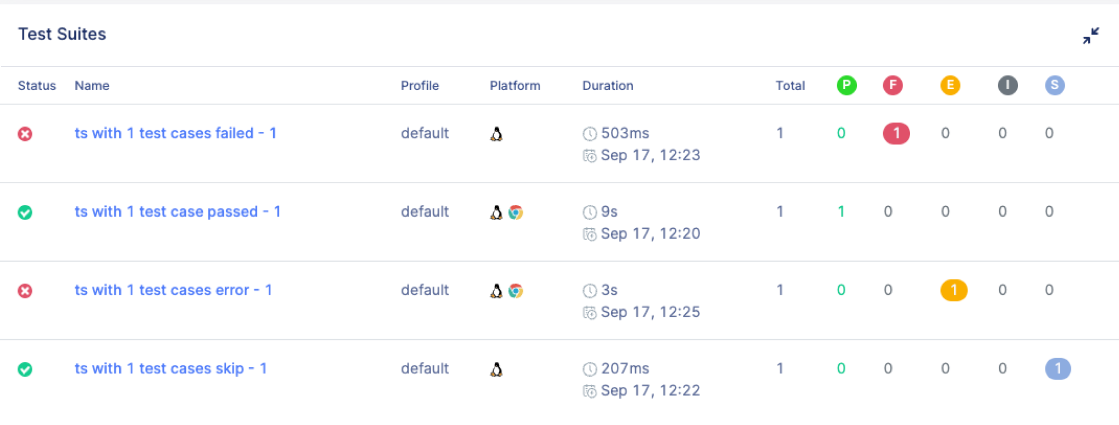Screen dimensions: 1119x425
Task: Open 'ts with 1 test case passed - 1'
Action: [177, 212]
